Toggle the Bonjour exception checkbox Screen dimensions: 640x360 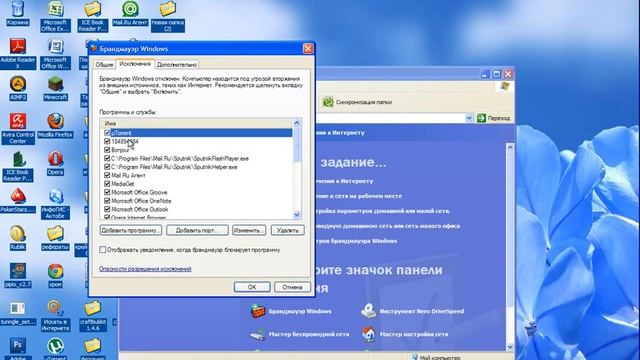107,150
